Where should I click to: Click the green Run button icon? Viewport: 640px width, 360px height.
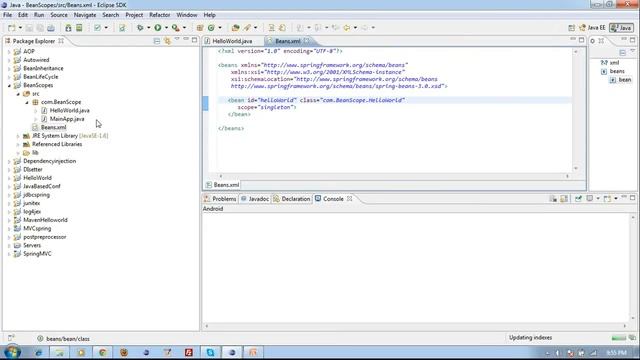click(x=158, y=28)
